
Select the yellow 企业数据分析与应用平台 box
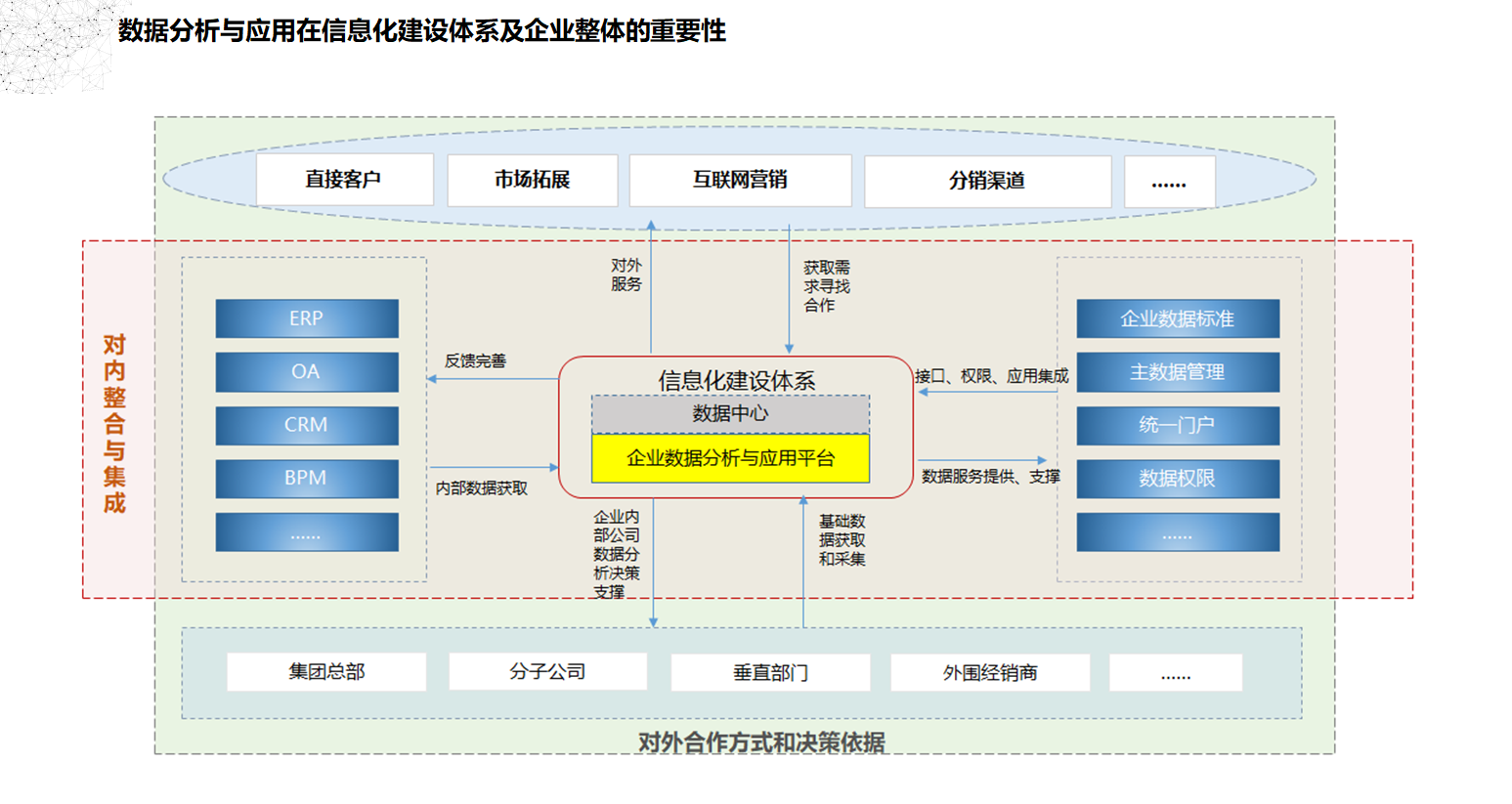pyautogui.click(x=730, y=458)
